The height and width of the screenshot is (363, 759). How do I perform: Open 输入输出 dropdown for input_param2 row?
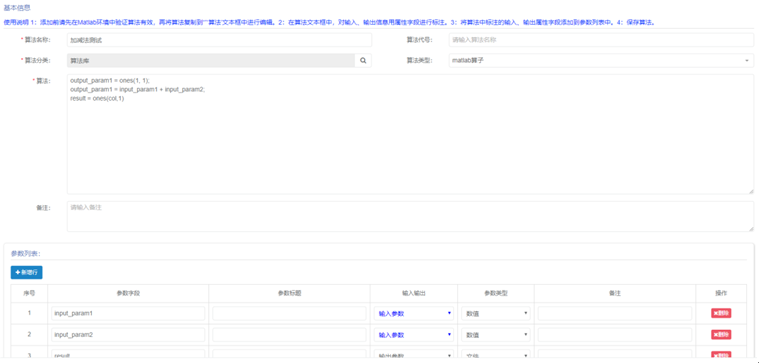(414, 334)
